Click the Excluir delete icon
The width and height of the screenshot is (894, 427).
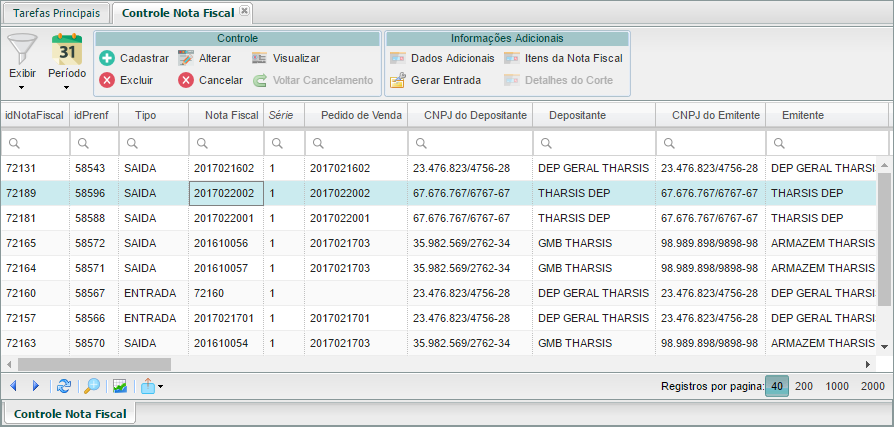pos(107,80)
